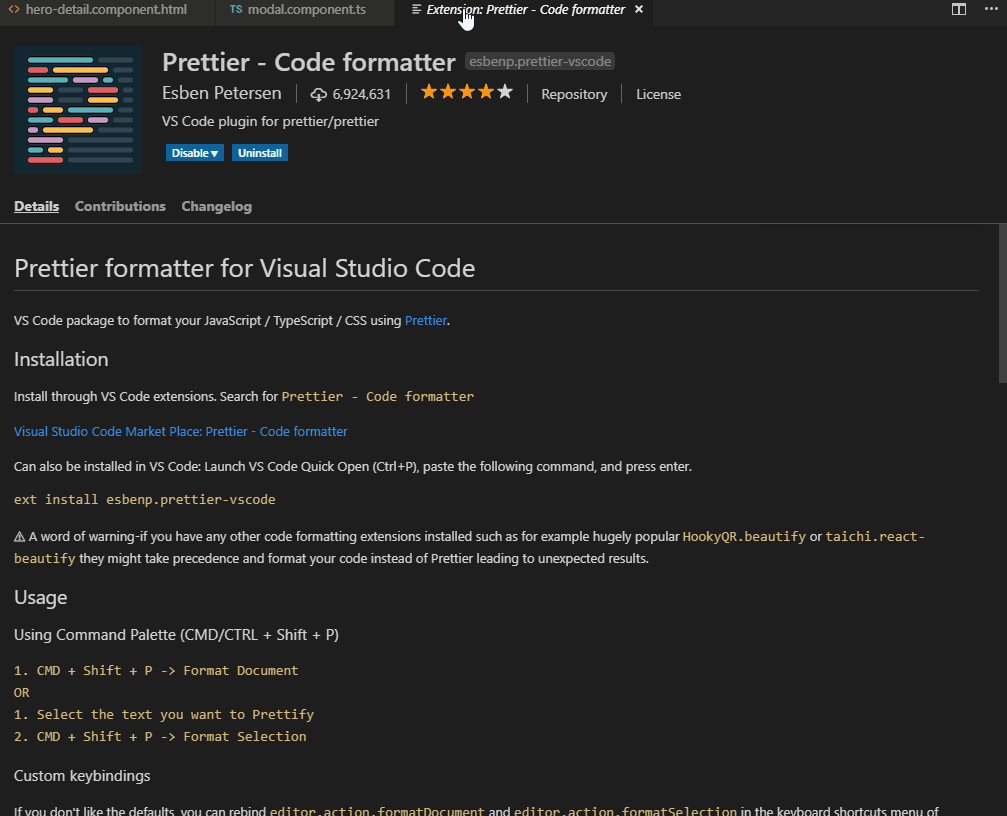This screenshot has width=1007, height=816.
Task: Open the editor more actions ellipsis
Action: coord(991,8)
